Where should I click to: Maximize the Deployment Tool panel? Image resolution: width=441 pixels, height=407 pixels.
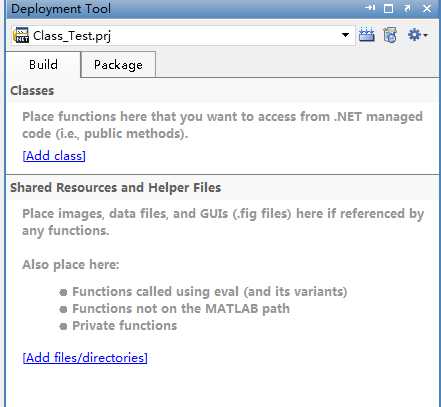tap(388, 8)
